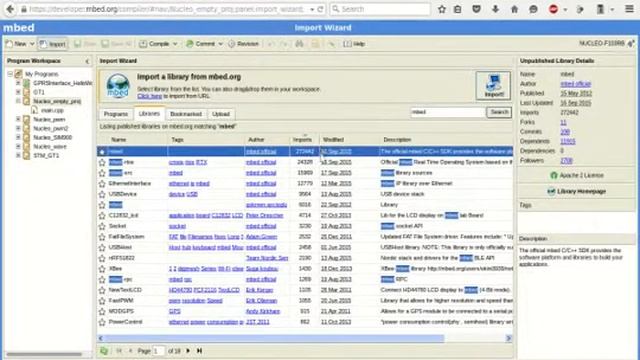Click the GPS tag link in MODGPS row
Screen dimensions: 640x360
click(x=175, y=311)
